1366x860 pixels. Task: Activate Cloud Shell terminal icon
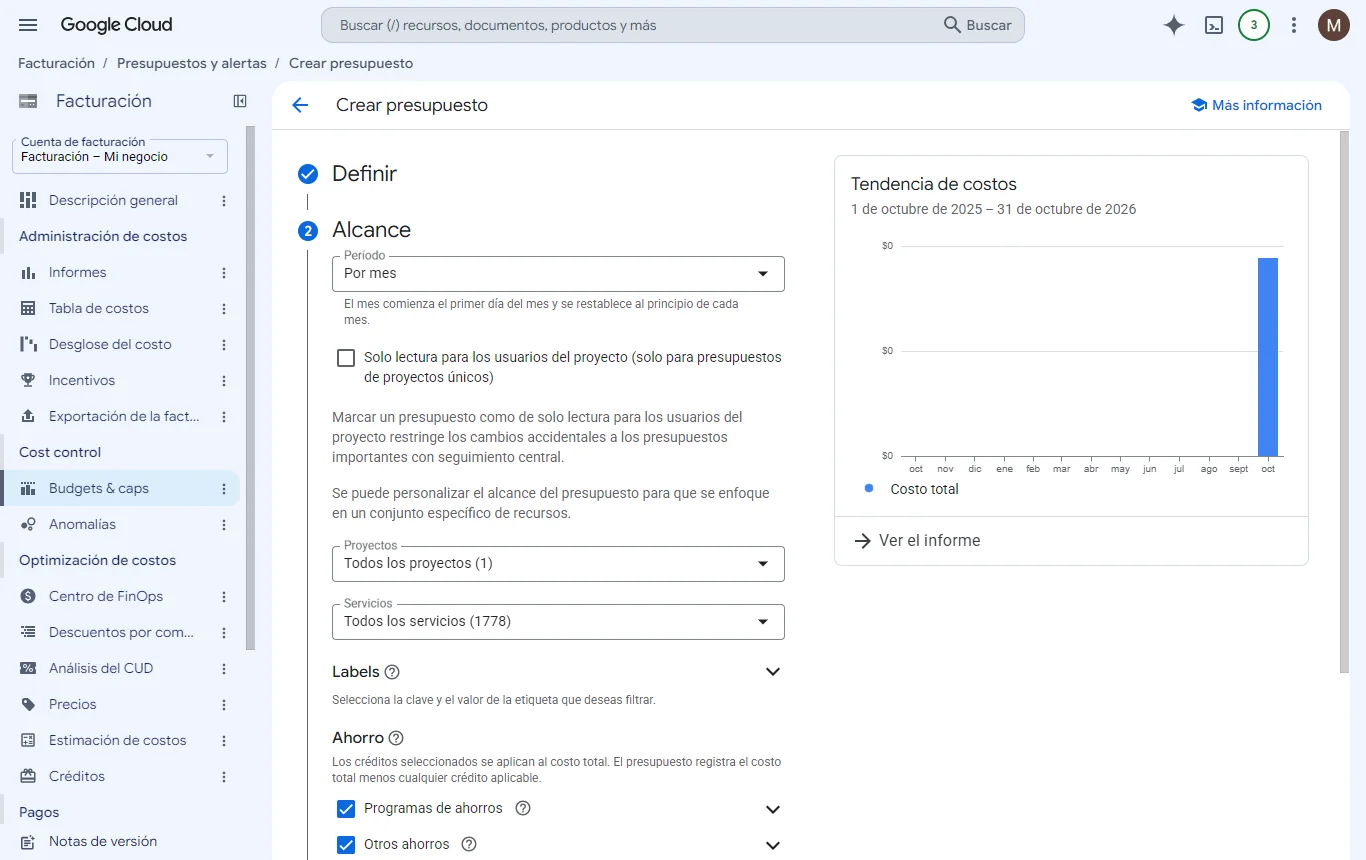(x=1214, y=25)
